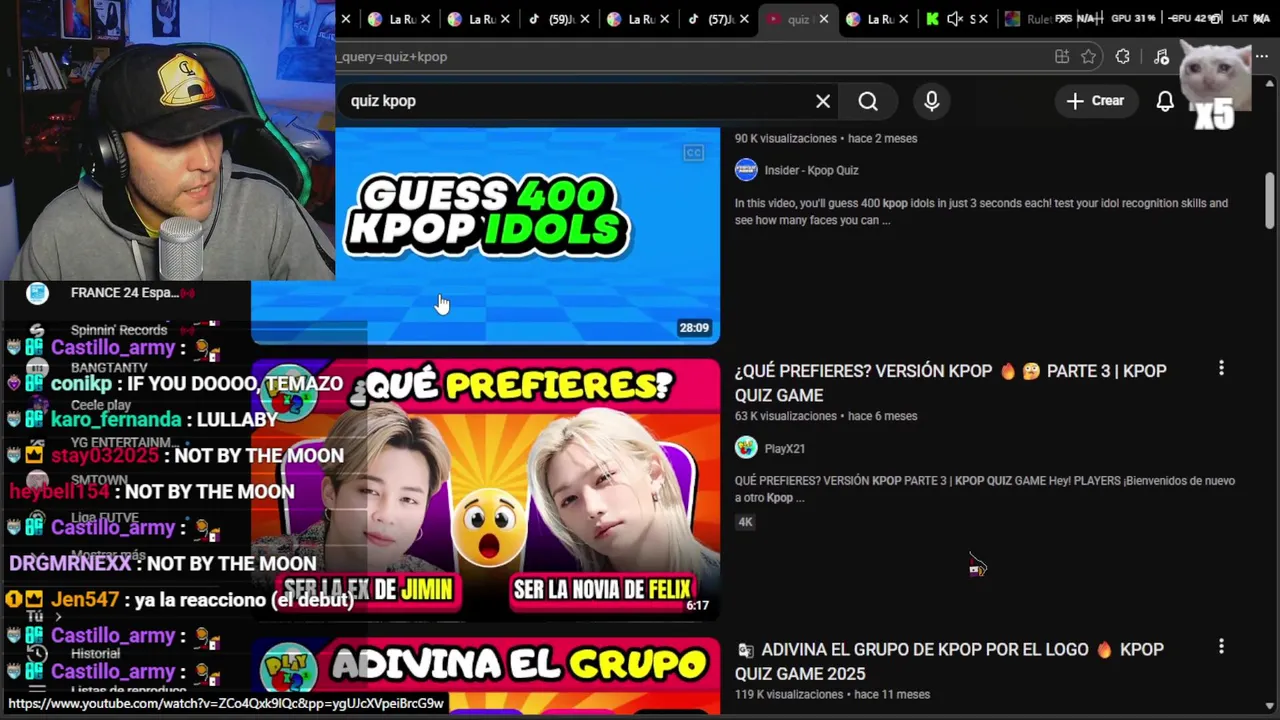1280x720 pixels.
Task: Click the browser address bar
Action: click(x=690, y=57)
